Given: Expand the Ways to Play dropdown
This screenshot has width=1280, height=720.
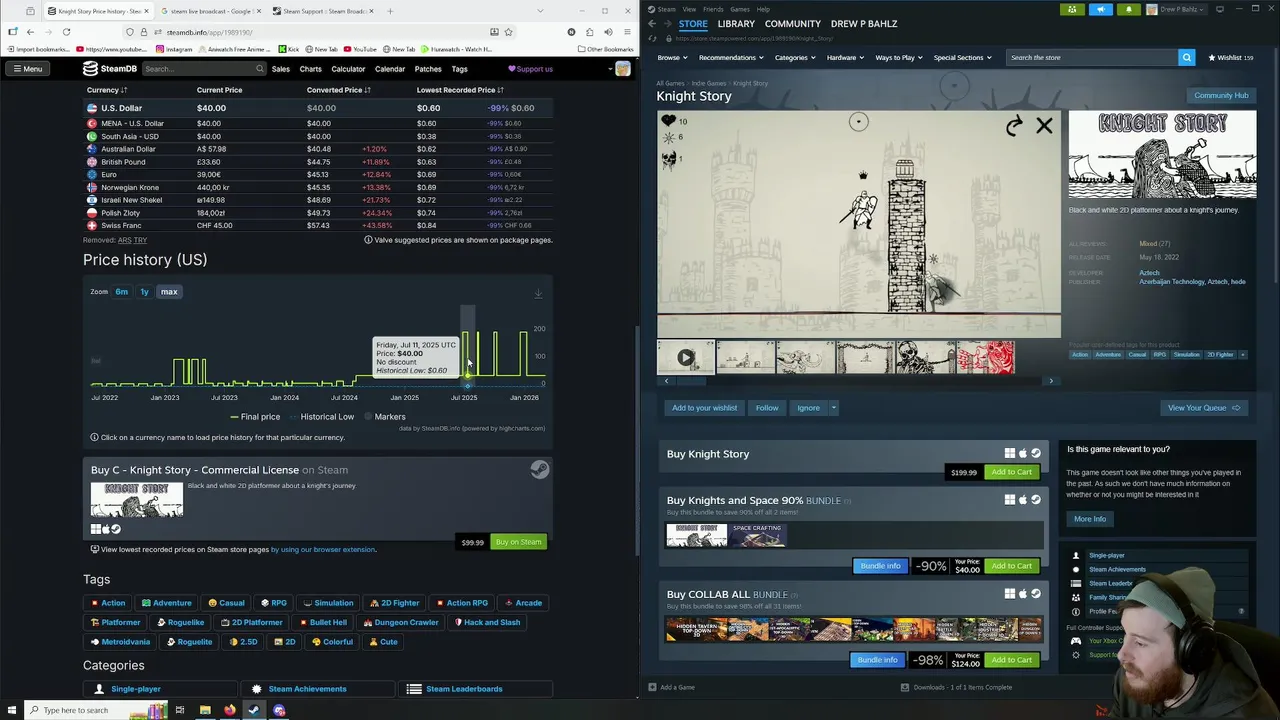Looking at the screenshot, I should coord(900,58).
